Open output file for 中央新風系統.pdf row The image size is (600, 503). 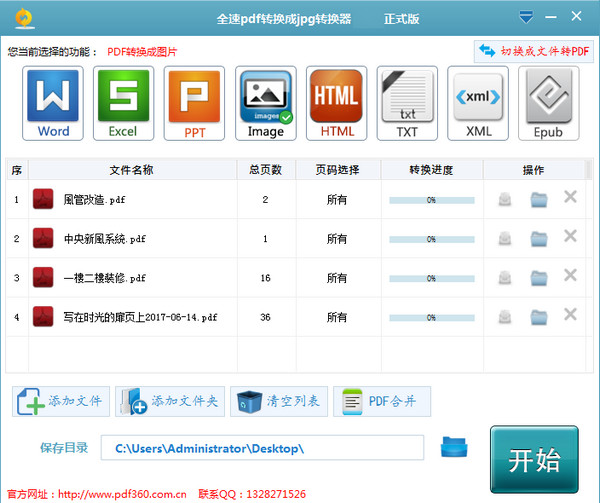[x=505, y=239]
